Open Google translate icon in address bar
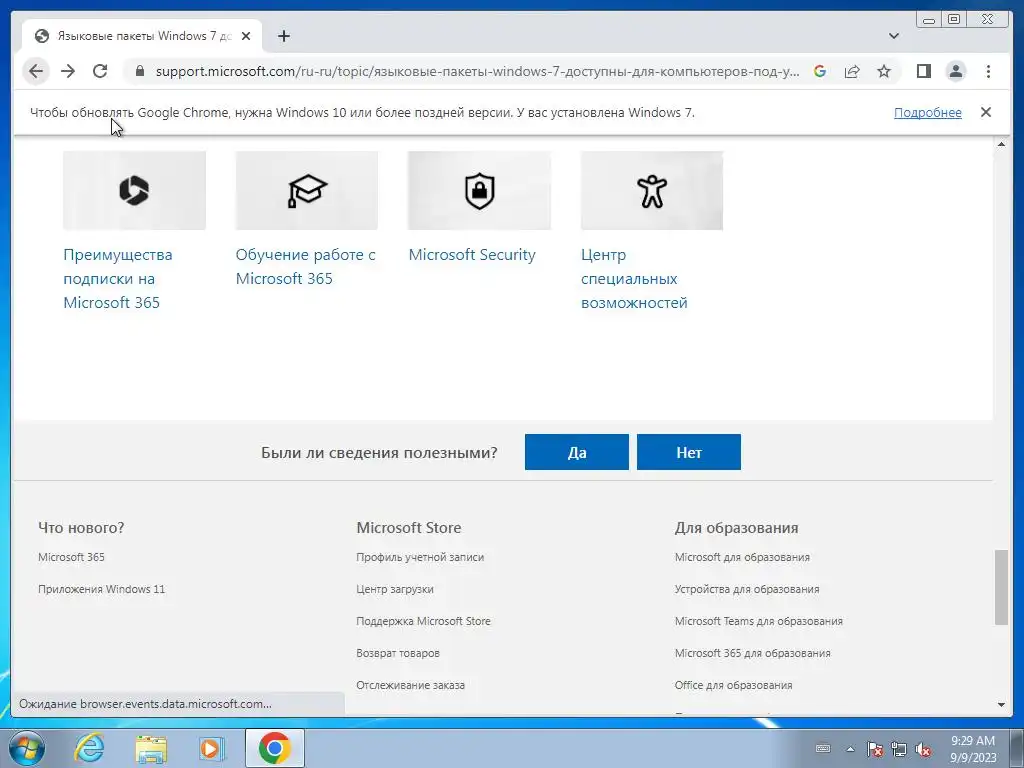The image size is (1024, 768). [x=820, y=71]
